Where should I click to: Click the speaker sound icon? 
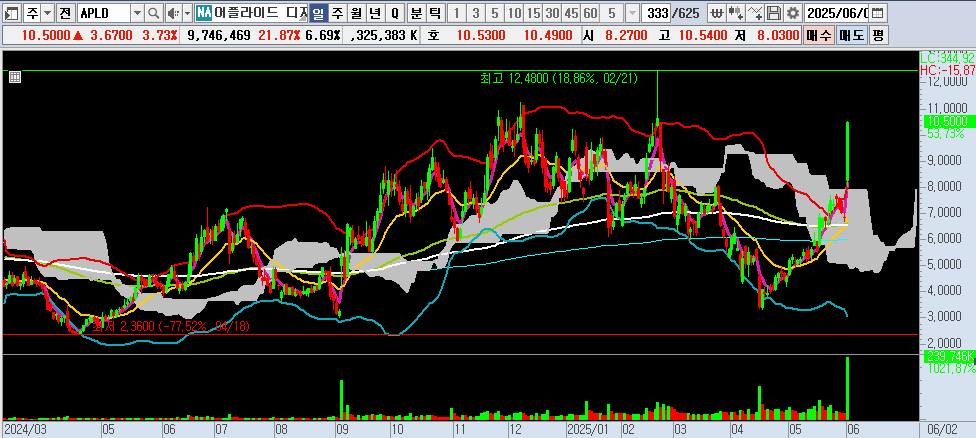point(173,12)
